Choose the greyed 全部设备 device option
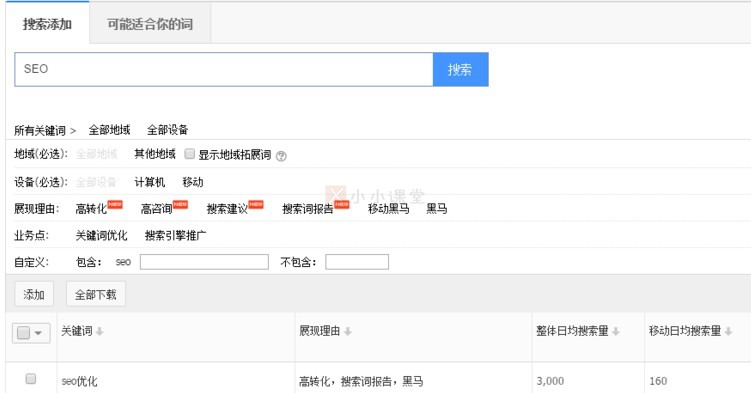The width and height of the screenshot is (751, 393). coord(96,182)
